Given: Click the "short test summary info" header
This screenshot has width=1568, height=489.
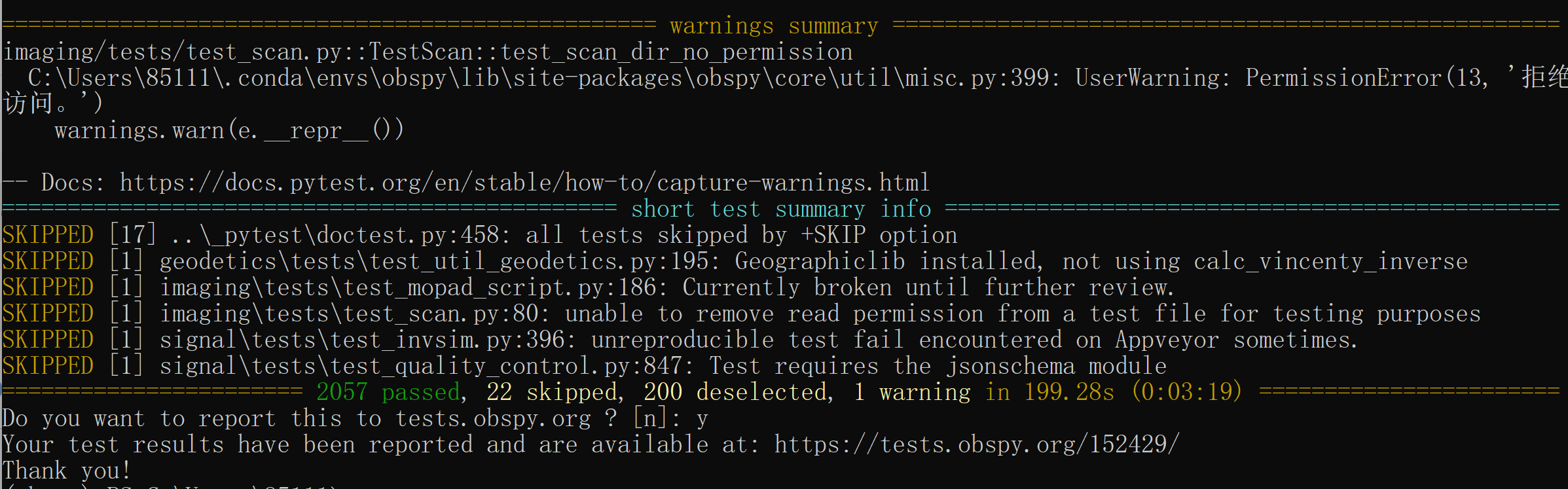Looking at the screenshot, I should coord(780,209).
